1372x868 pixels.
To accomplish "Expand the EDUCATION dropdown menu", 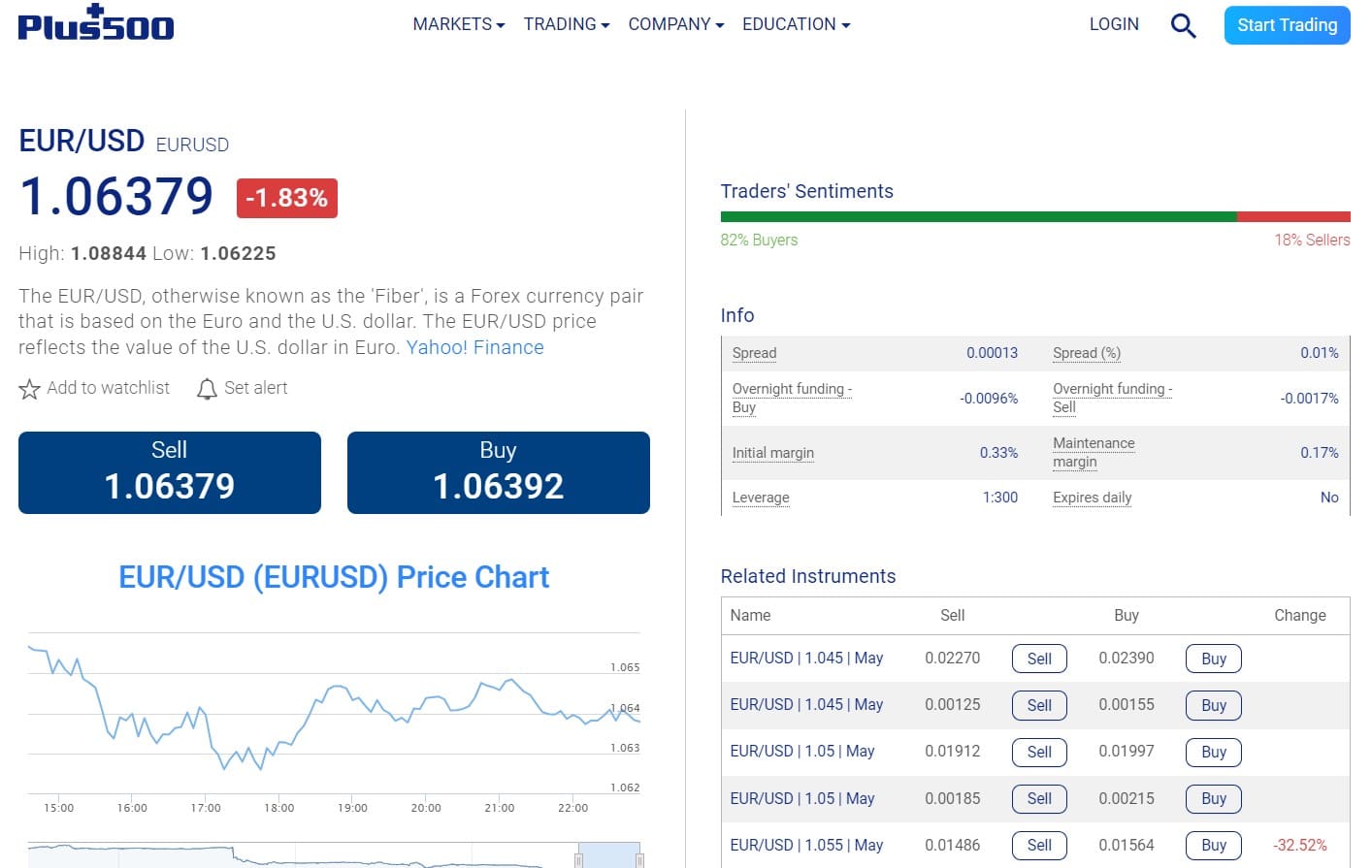I will 797,24.
